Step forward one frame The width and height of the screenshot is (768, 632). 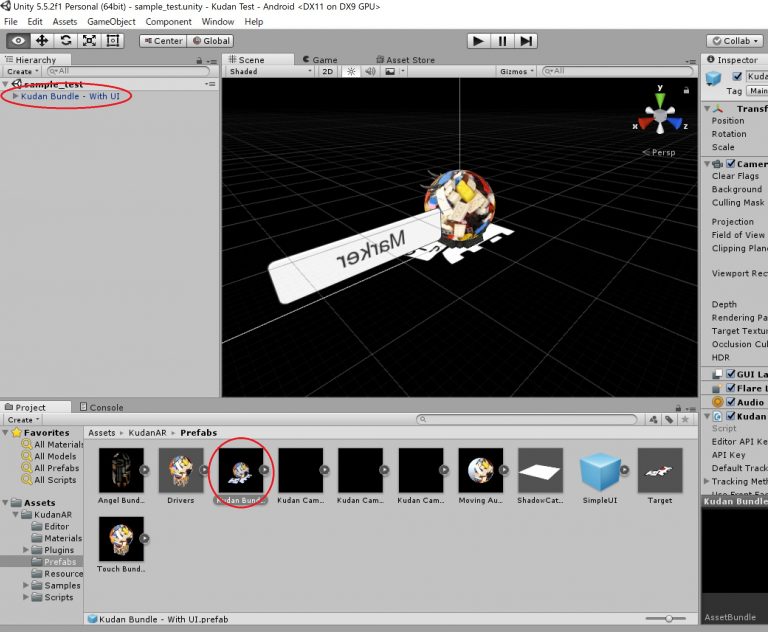click(526, 41)
